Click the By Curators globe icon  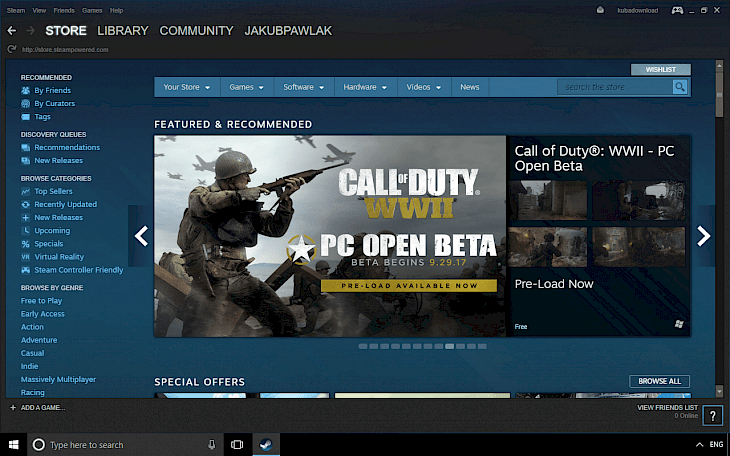pos(26,103)
